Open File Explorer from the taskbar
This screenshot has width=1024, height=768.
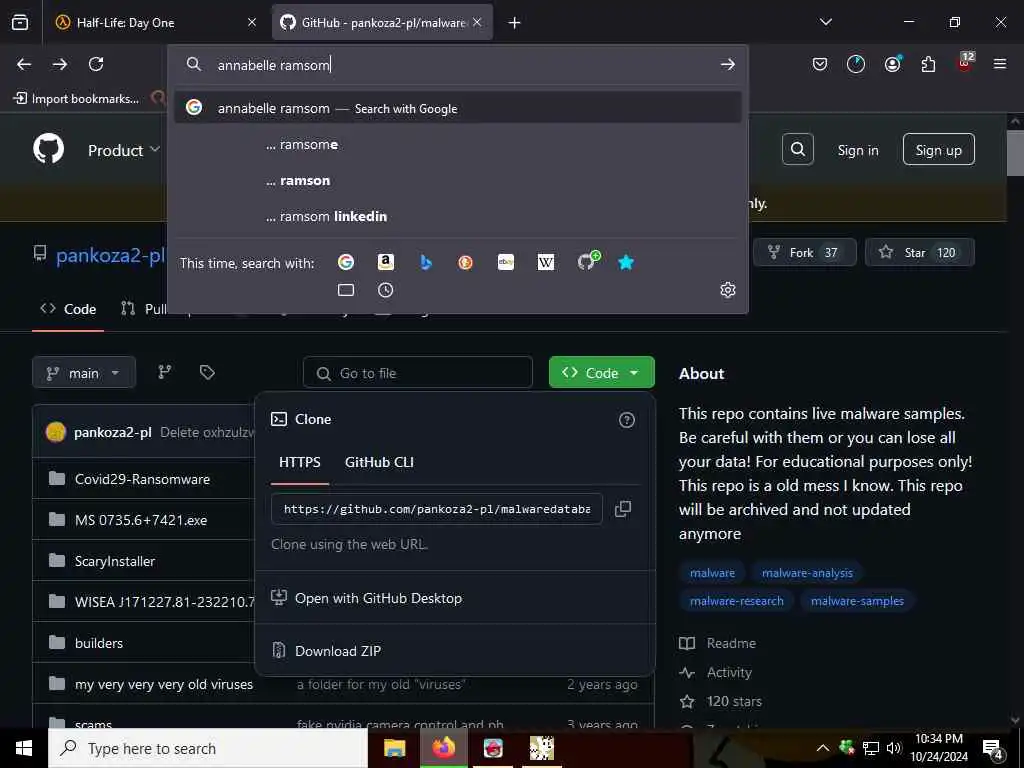click(394, 748)
